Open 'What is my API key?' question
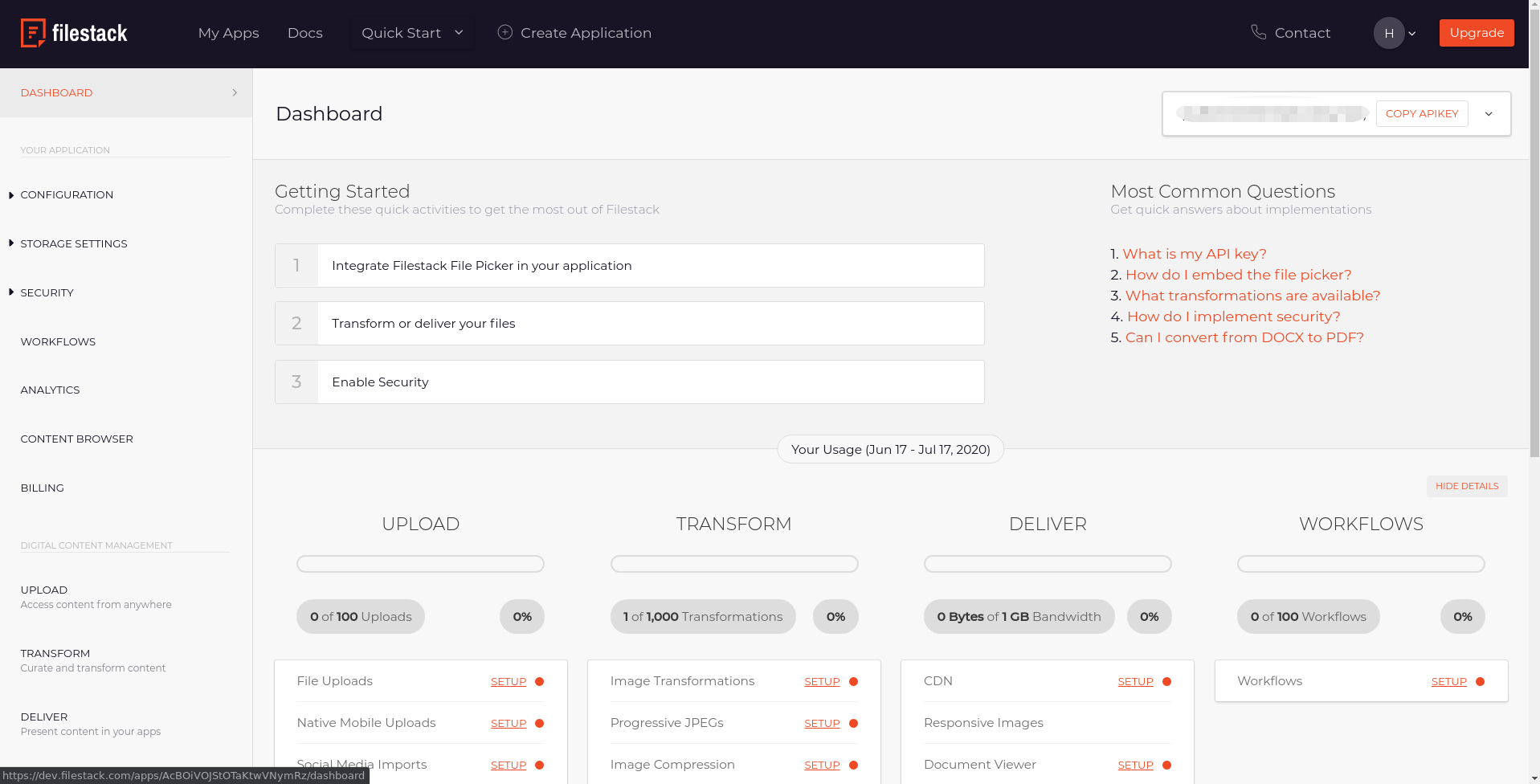The width and height of the screenshot is (1540, 784). pyautogui.click(x=1194, y=254)
